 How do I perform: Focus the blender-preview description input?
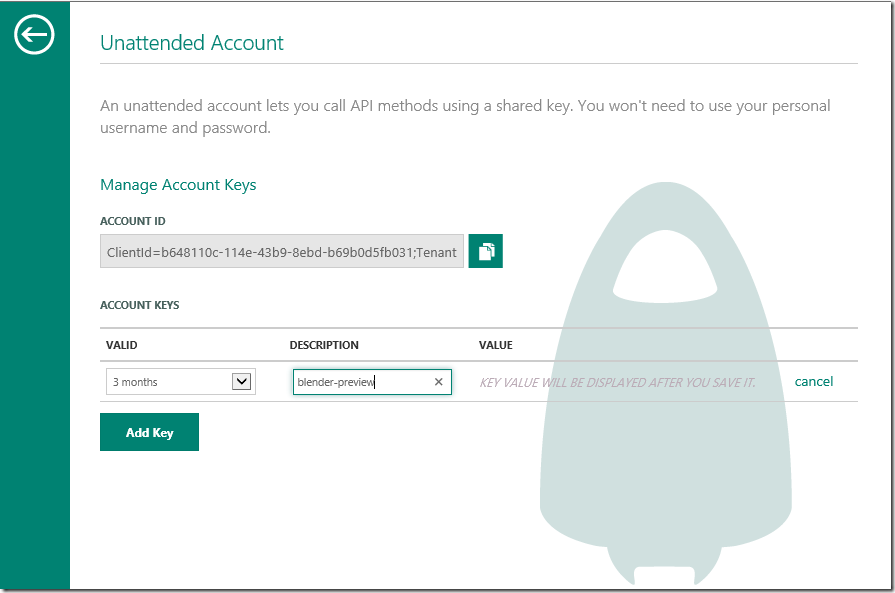pyautogui.click(x=360, y=382)
